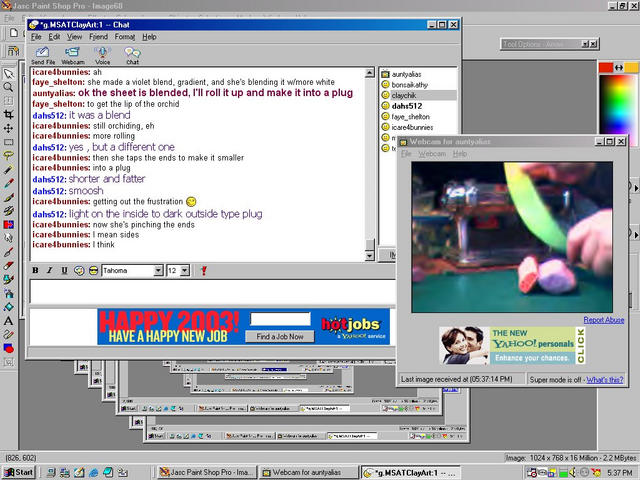Select user faye_shelton in chat list

(x=410, y=117)
